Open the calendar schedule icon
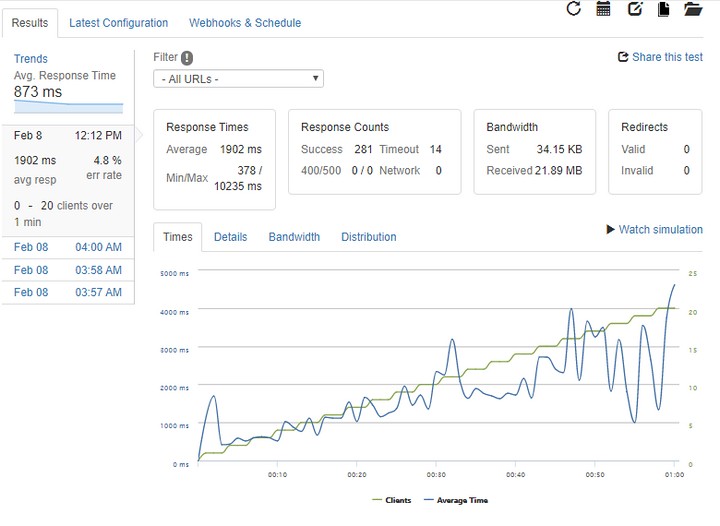The height and width of the screenshot is (526, 720). pos(603,9)
